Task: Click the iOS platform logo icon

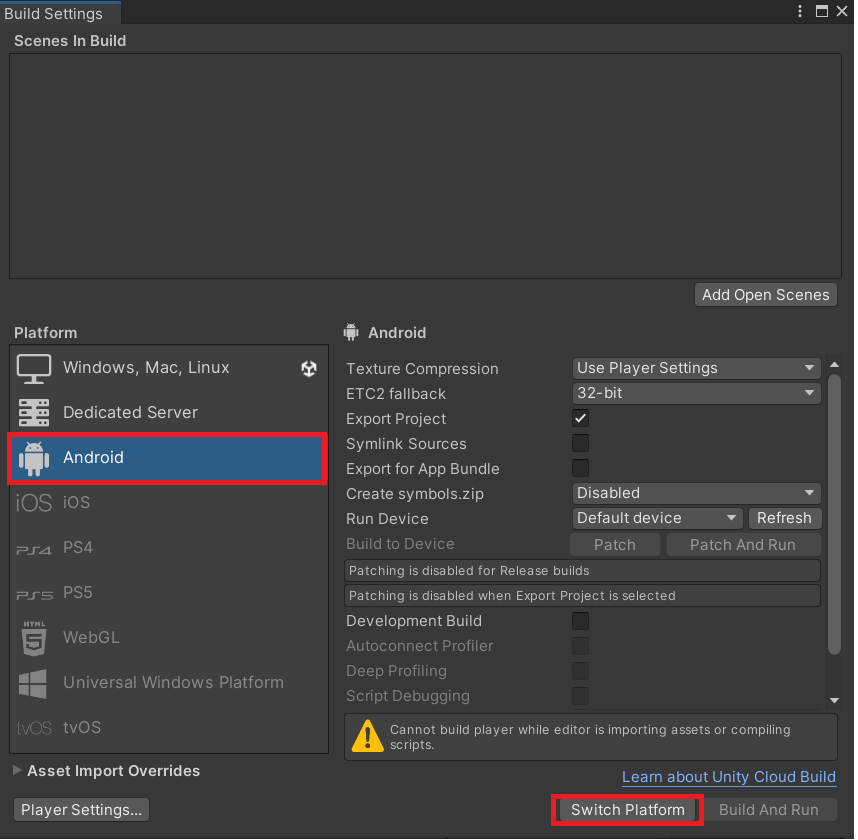Action: [x=34, y=502]
